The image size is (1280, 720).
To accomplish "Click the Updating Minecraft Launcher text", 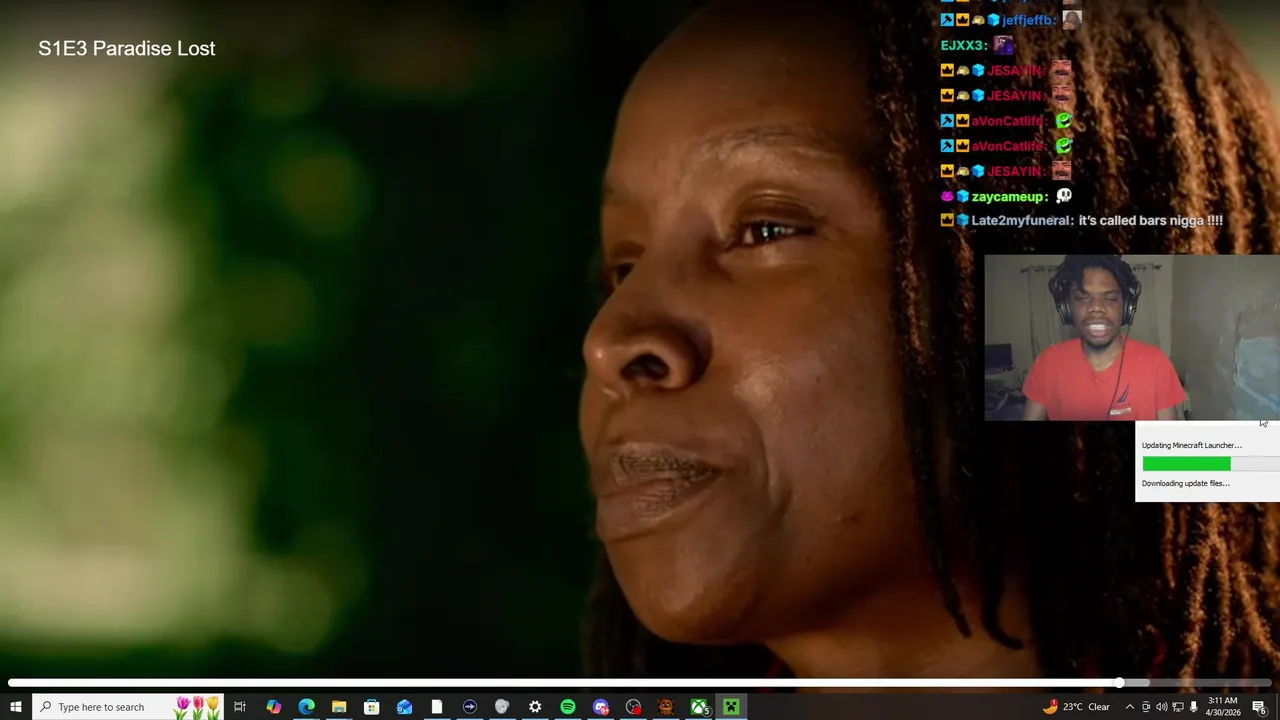I will (1192, 445).
